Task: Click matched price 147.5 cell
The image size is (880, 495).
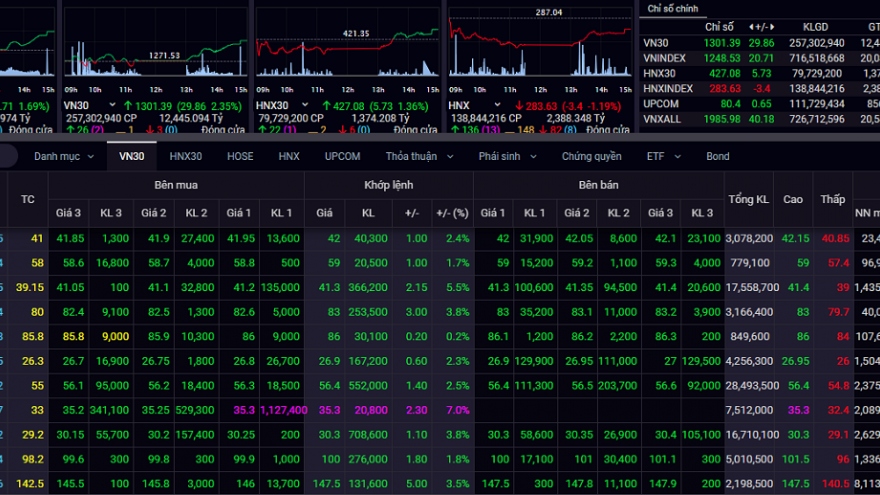Action: [326, 484]
